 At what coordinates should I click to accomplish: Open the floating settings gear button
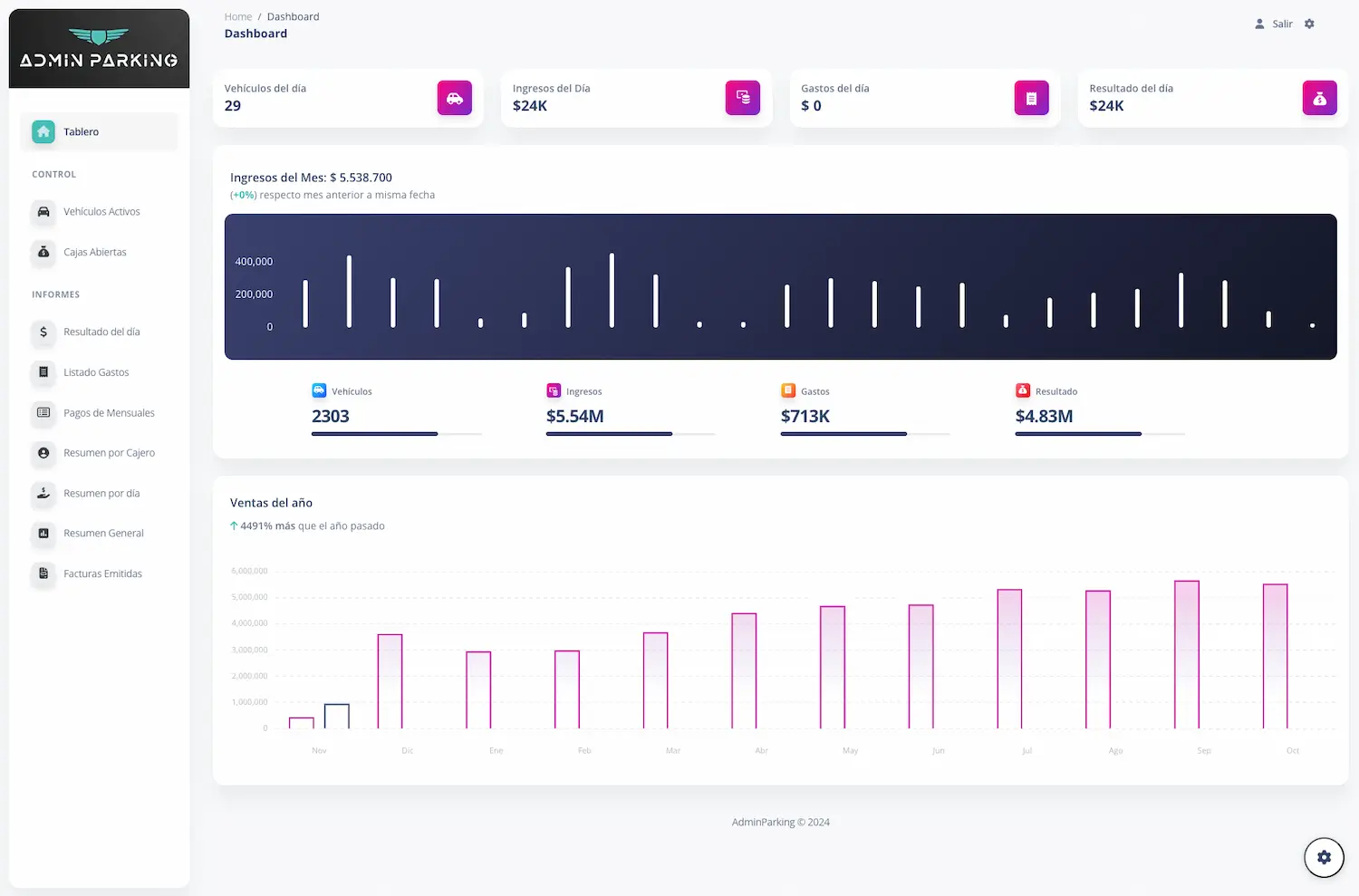click(x=1324, y=857)
